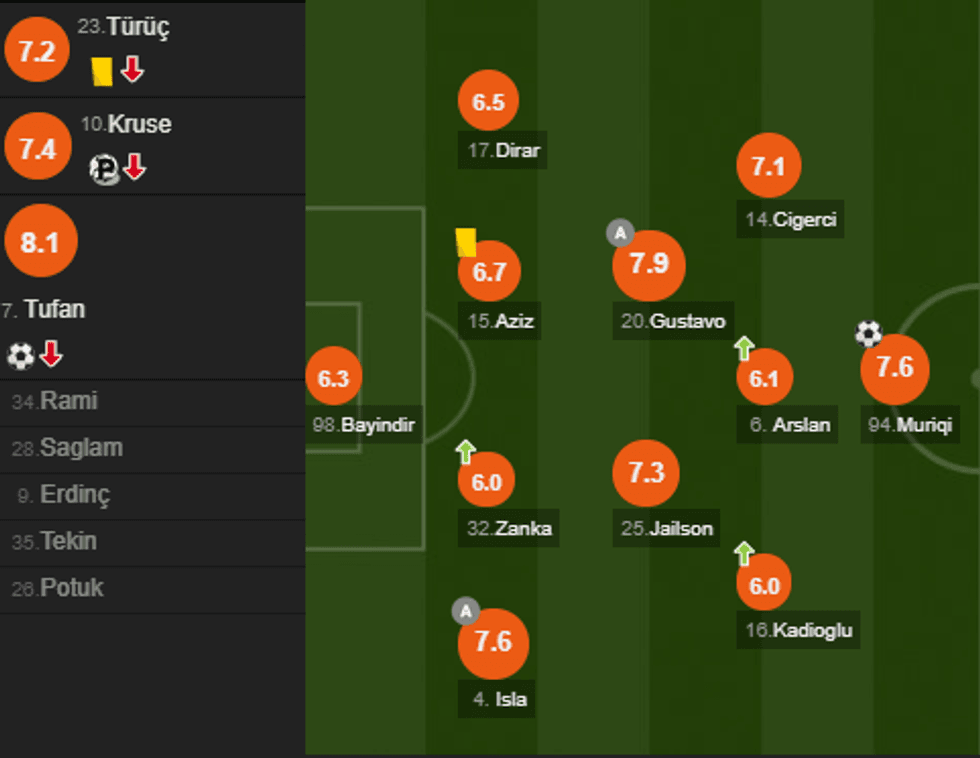The width and height of the screenshot is (980, 758).
Task: Click the green substitution arrow above Arslan
Action: 743,348
